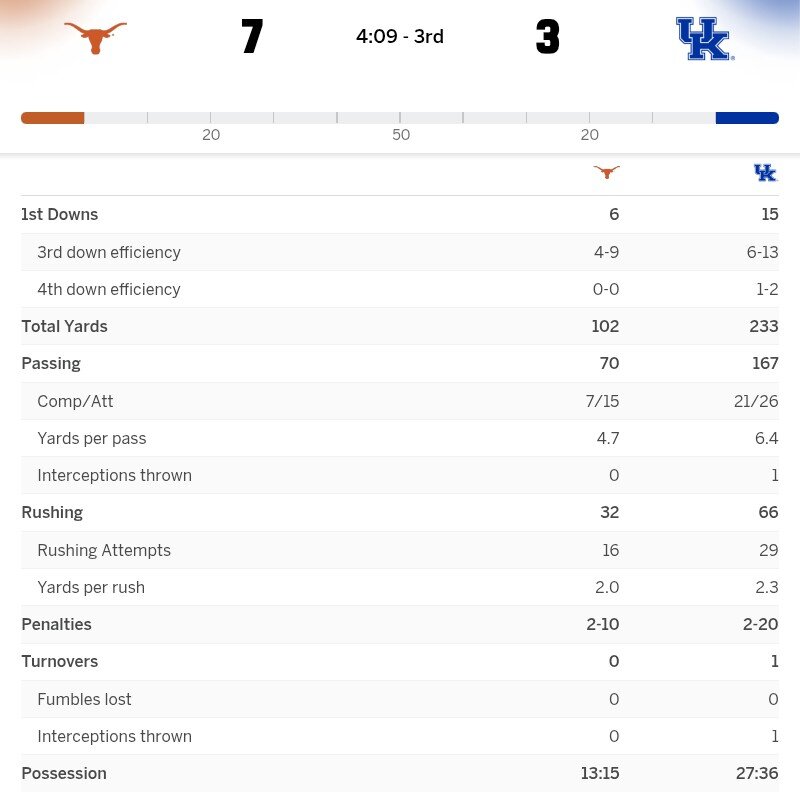Select the Yards per pass label

(91, 438)
